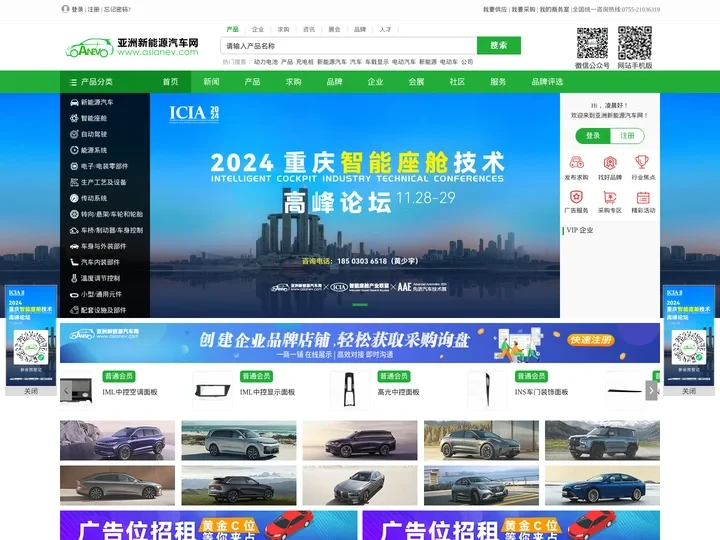Click the 登录 button in welcome panel
The width and height of the screenshot is (720, 540).
click(x=593, y=136)
